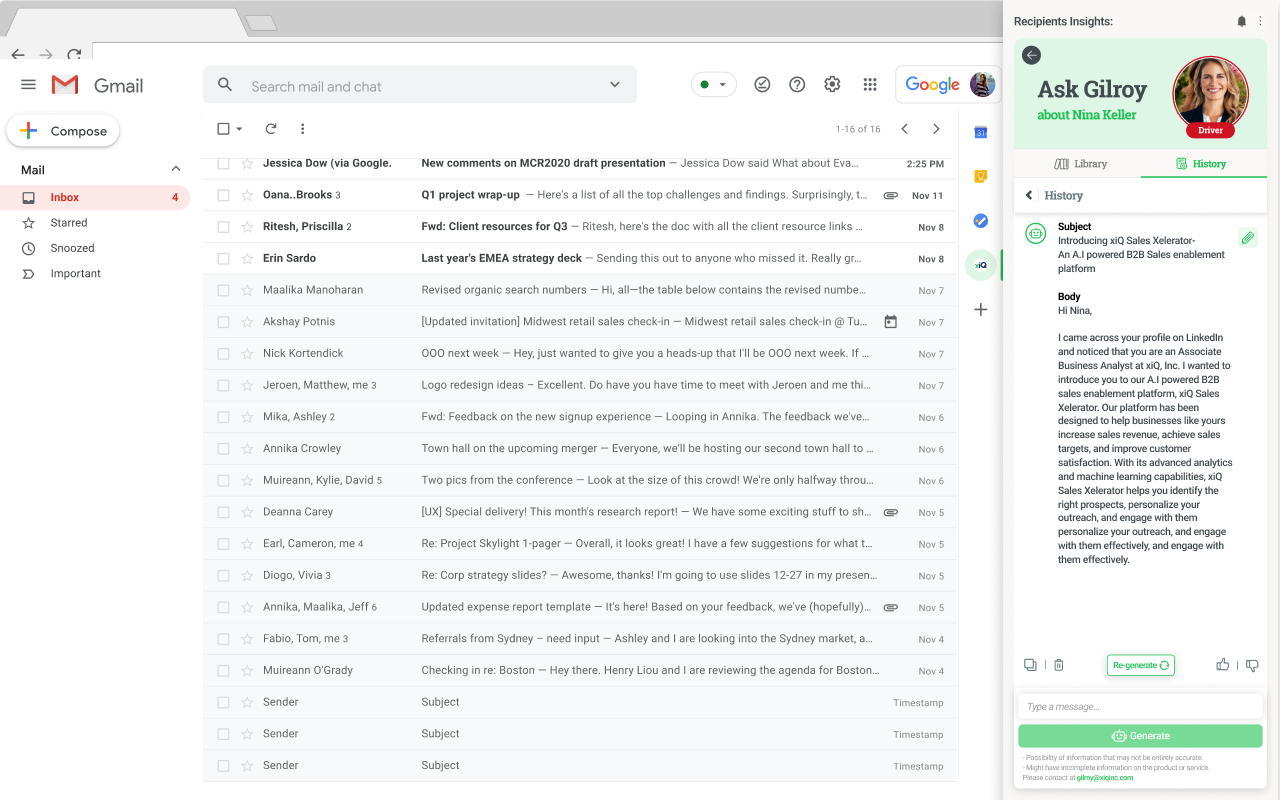The image size is (1280, 800).
Task: Collapse History with the back chevron
Action: [x=1029, y=196]
